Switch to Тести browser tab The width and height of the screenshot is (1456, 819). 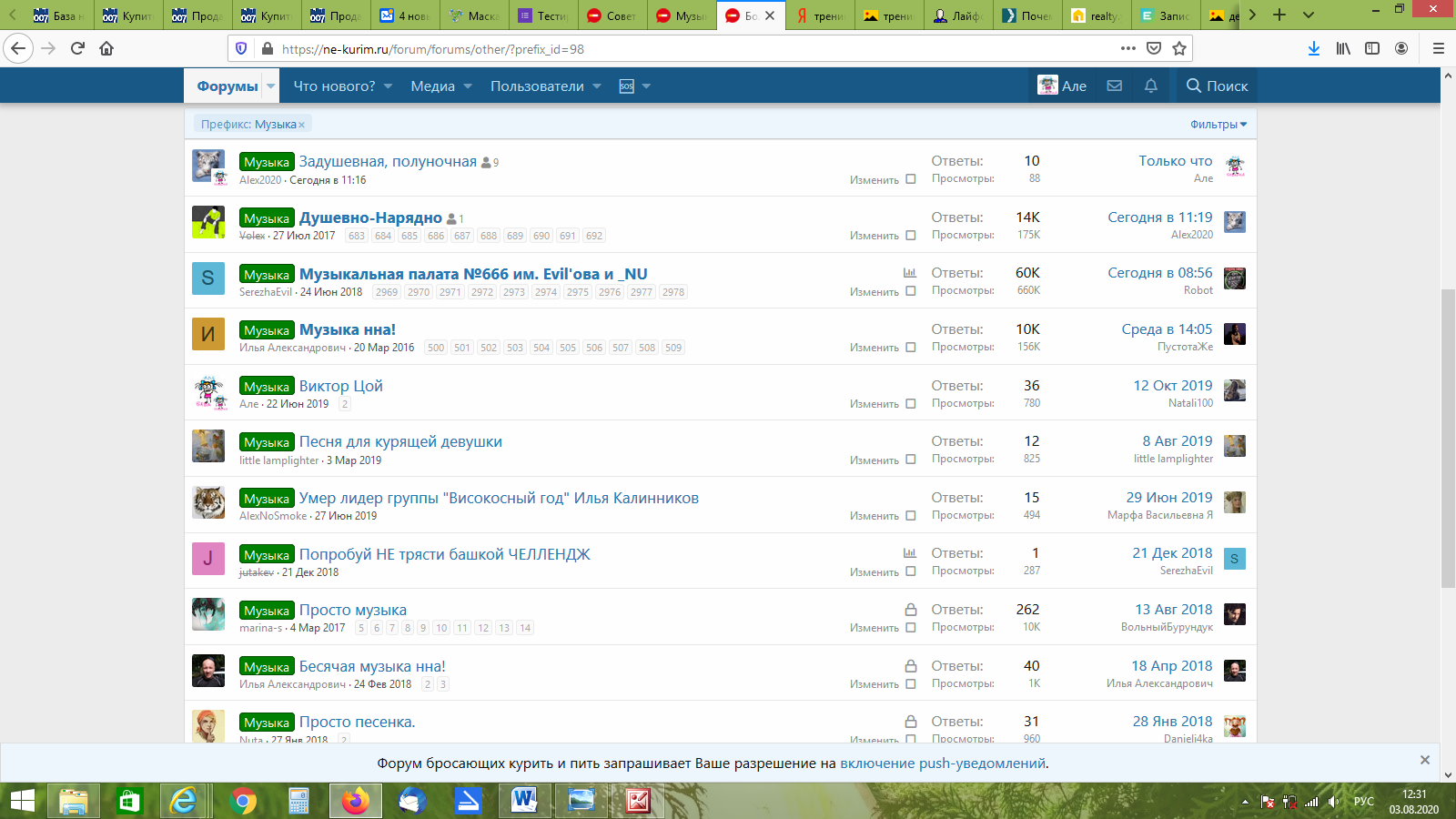pyautogui.click(x=543, y=15)
